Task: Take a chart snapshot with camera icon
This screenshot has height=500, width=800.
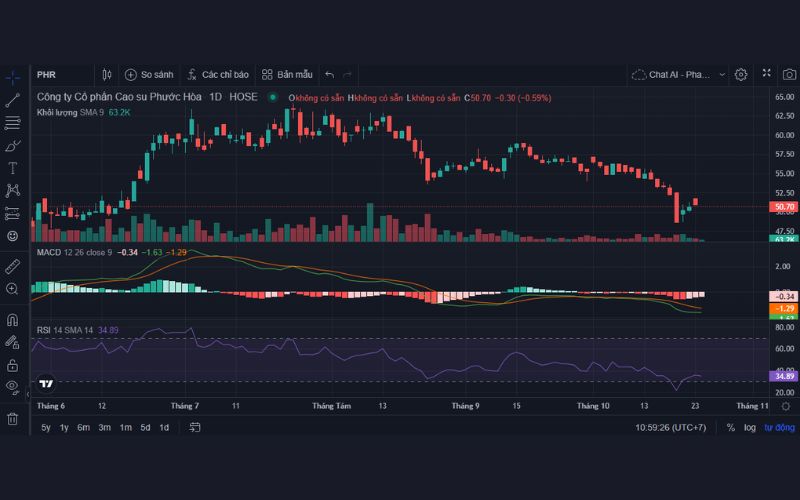Action: pyautogui.click(x=789, y=74)
